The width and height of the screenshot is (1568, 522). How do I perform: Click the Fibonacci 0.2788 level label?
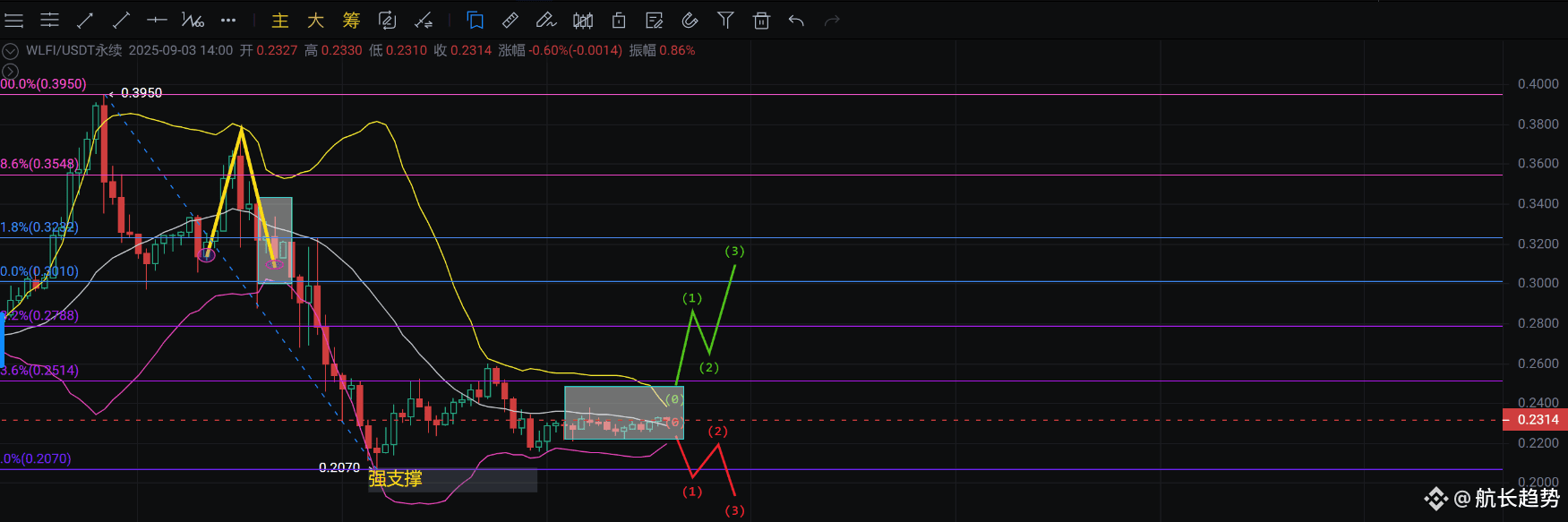coord(39,316)
